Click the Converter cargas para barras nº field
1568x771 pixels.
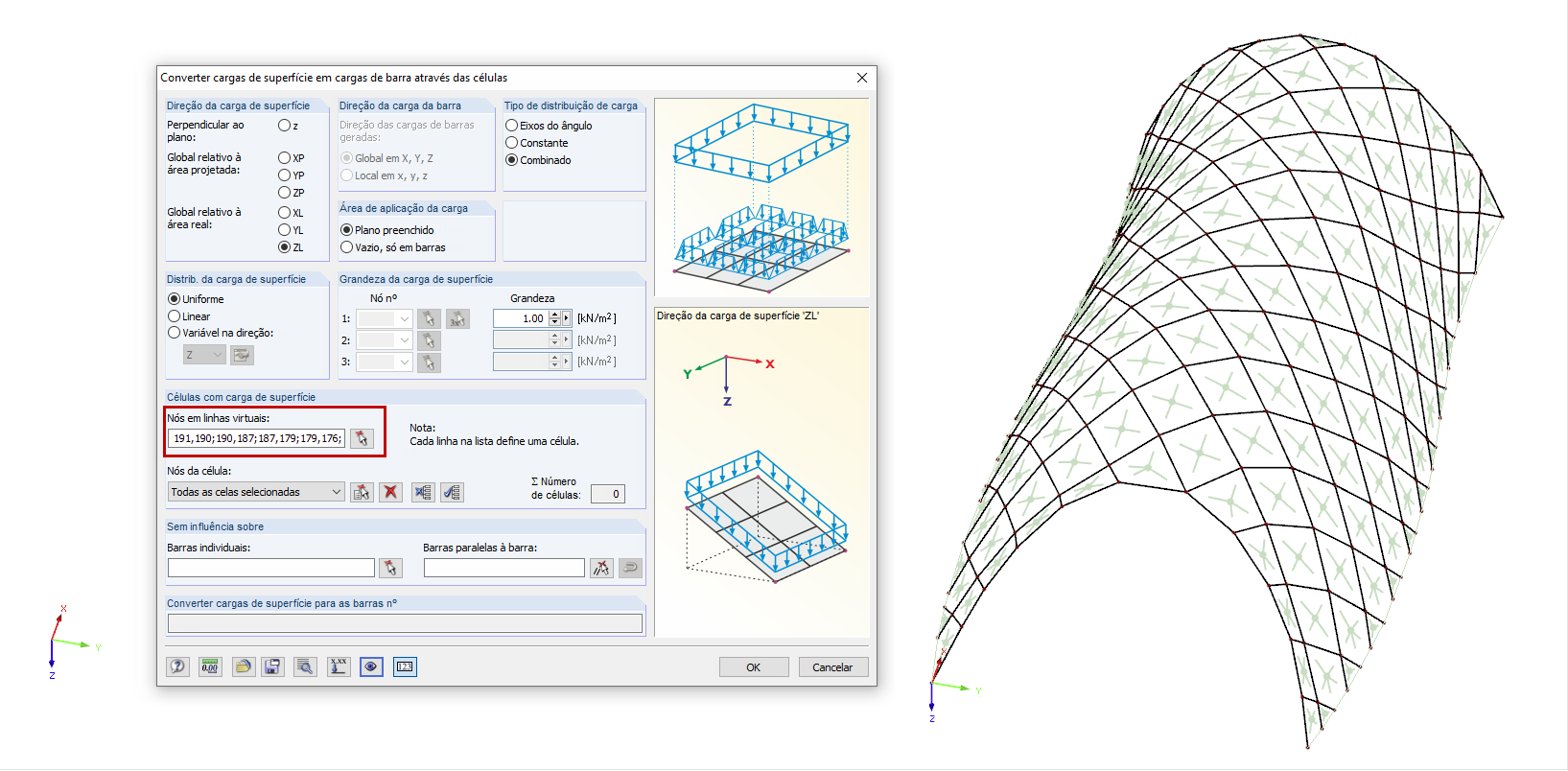(405, 623)
